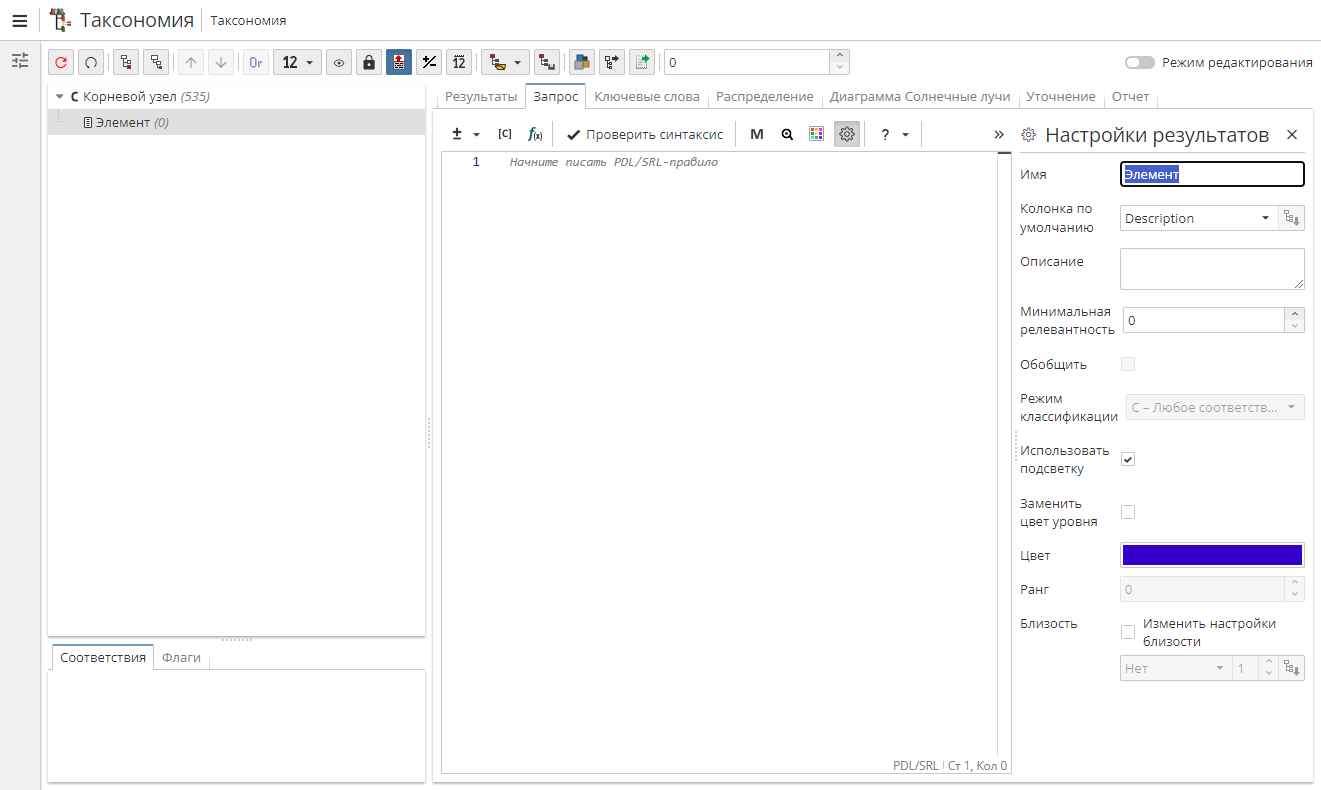Switch to the 'Ключевые слова' tab
This screenshot has width=1321, height=790.
pos(647,97)
